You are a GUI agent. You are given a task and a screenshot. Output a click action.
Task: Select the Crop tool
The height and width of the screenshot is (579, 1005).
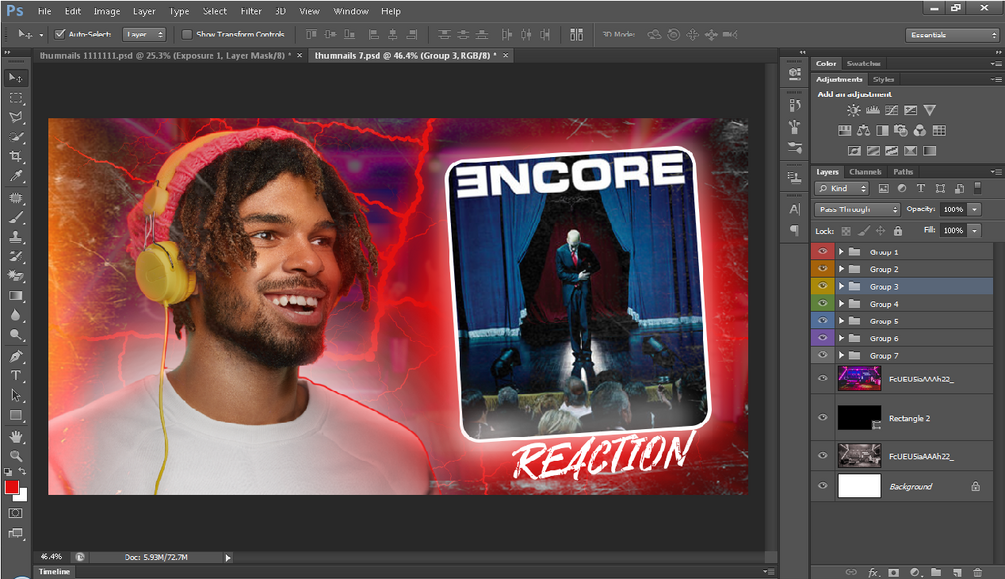(15, 156)
